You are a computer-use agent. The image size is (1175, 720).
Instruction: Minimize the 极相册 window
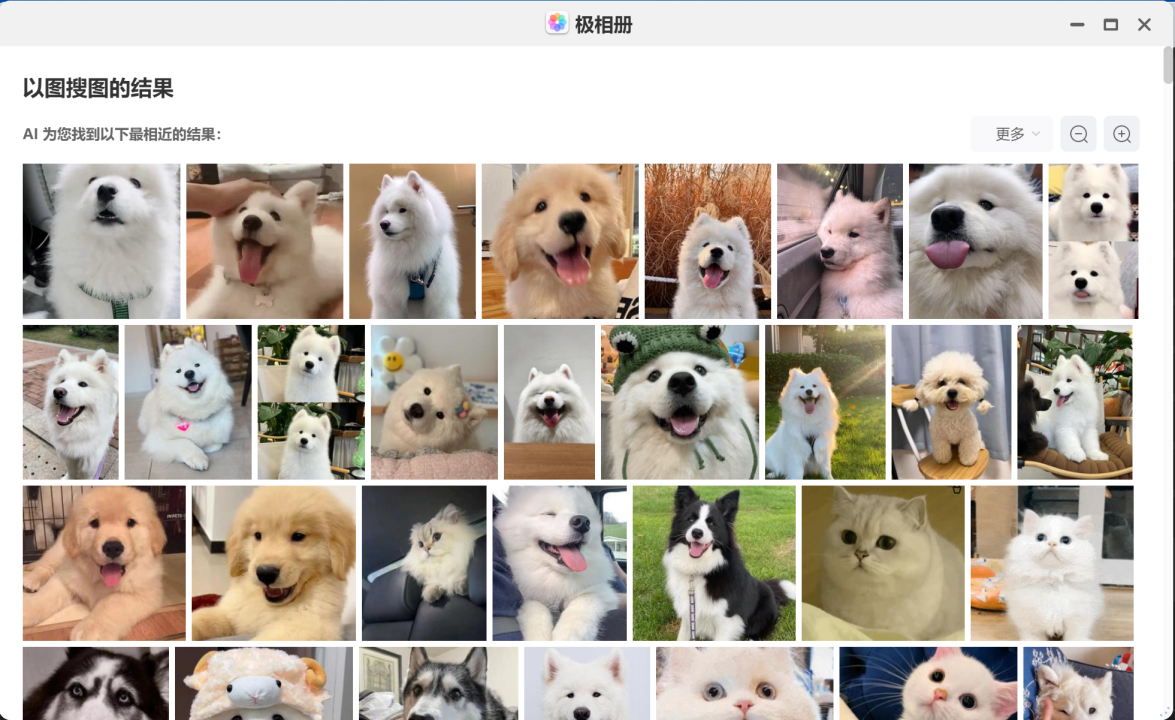(x=1078, y=25)
